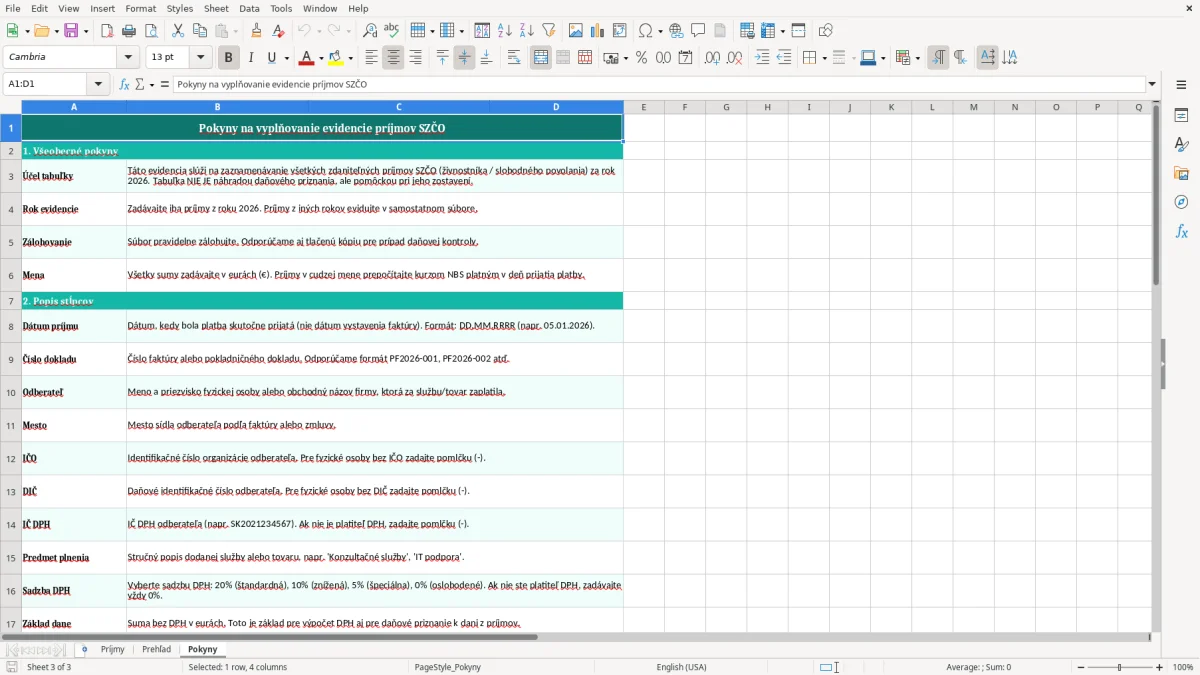1200x675 pixels.
Task: Open sidebar Properties panel
Action: pos(1182,116)
